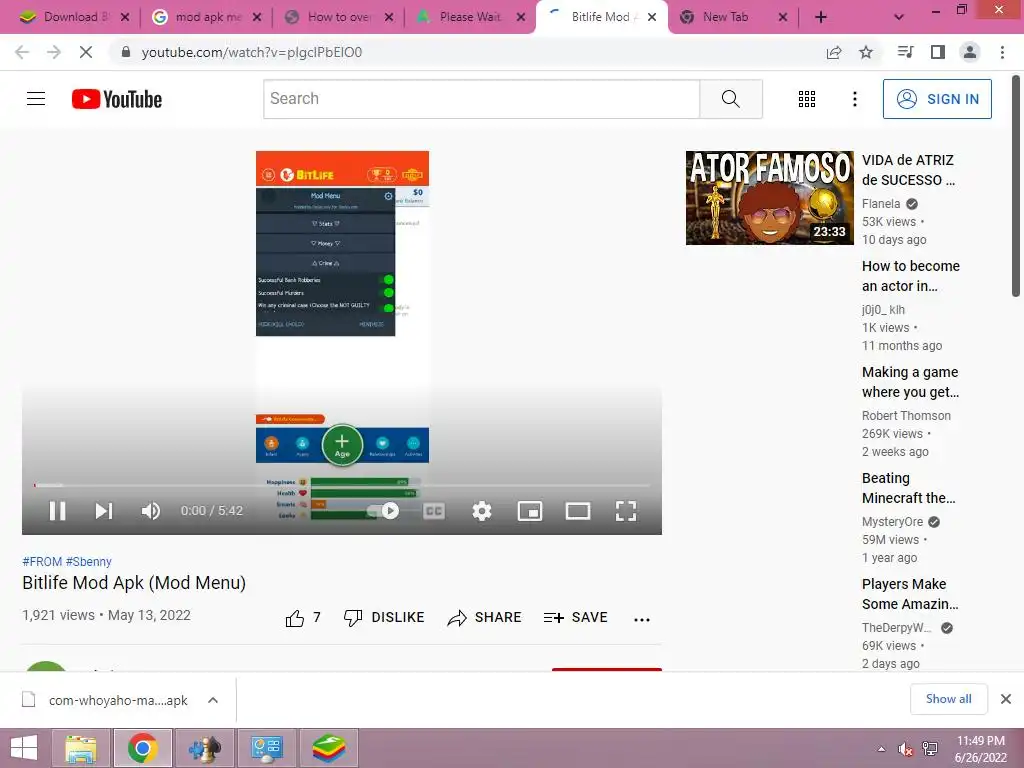
Task: Show hidden system tray icons
Action: point(881,749)
